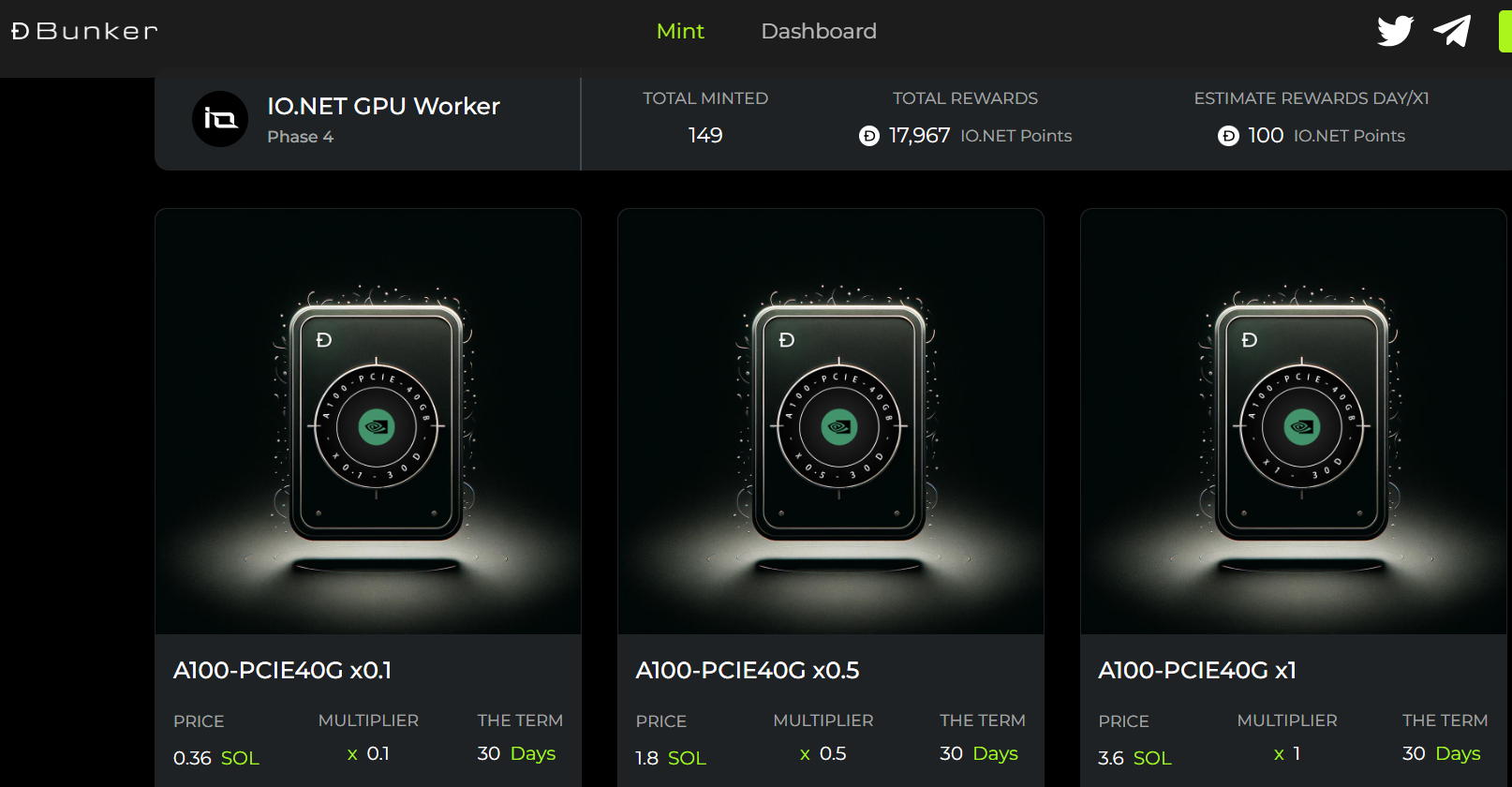
Task: Click 30 Days term on x1 card
Action: (x=1442, y=753)
